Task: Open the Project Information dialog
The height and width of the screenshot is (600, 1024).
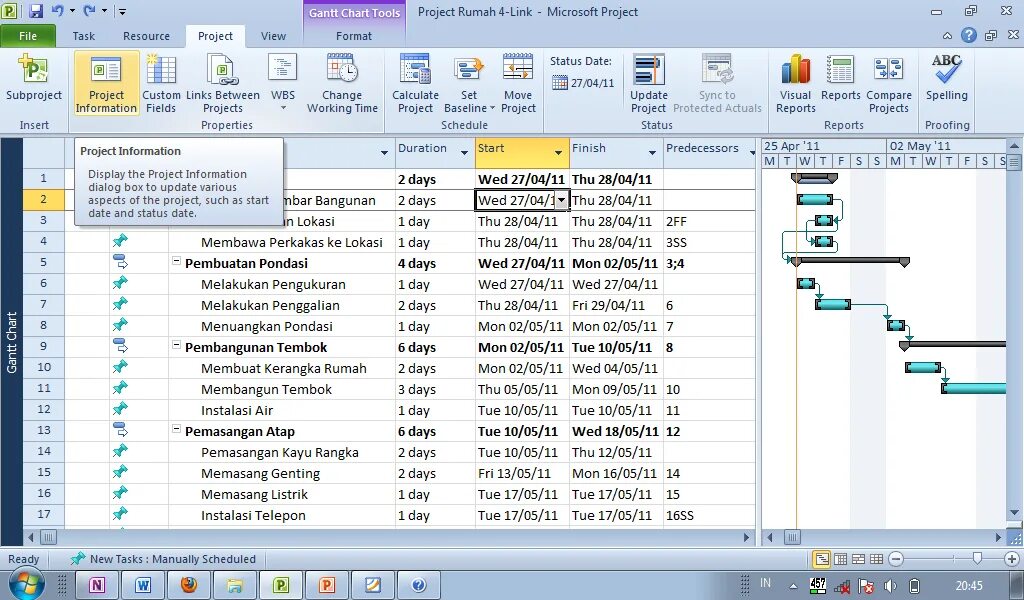Action: point(106,83)
